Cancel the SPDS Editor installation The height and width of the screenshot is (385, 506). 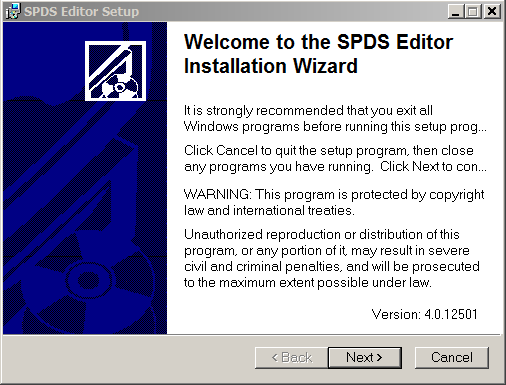click(452, 358)
